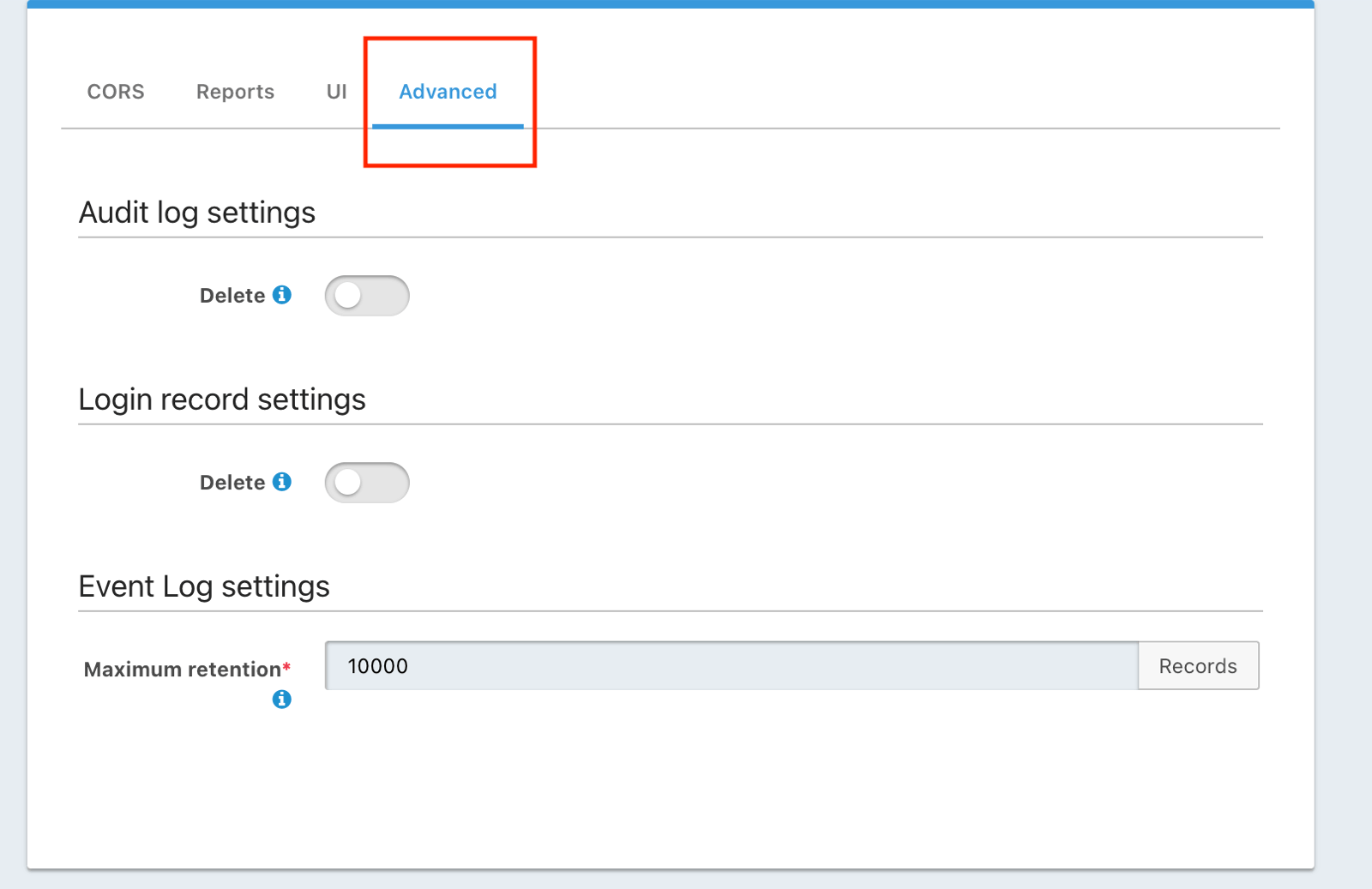The width and height of the screenshot is (1372, 889).
Task: Show info for Login record Delete
Action: [282, 482]
